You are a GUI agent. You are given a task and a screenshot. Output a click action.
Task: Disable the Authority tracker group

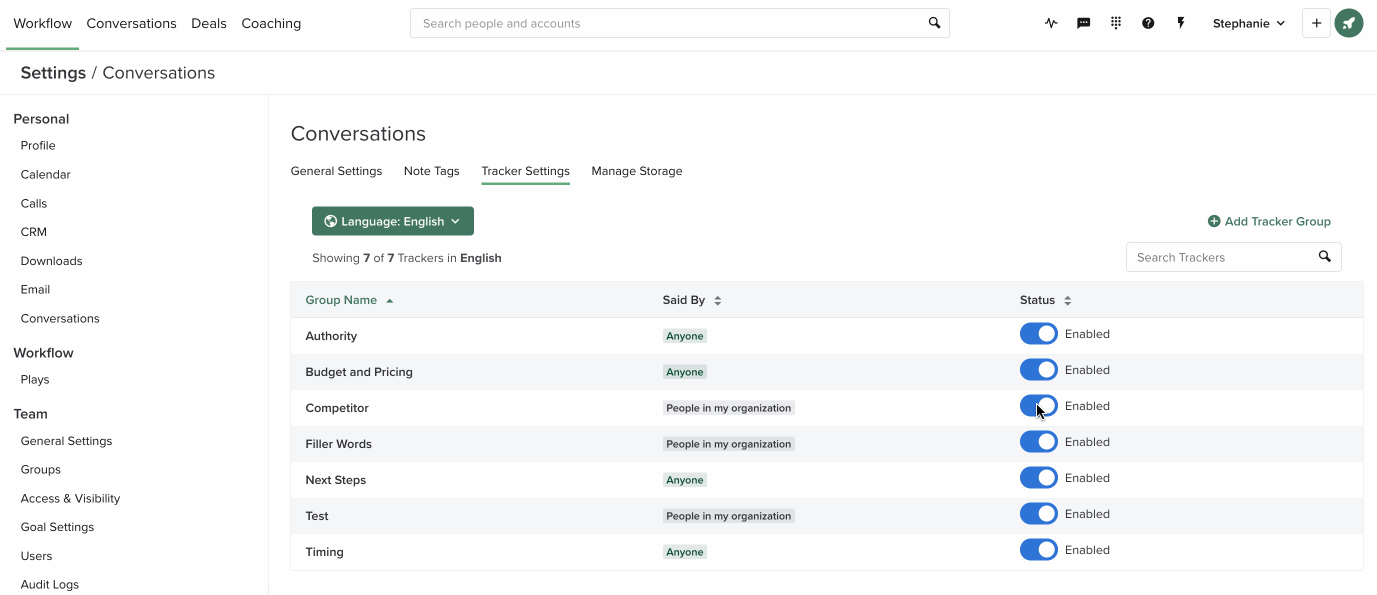(x=1038, y=333)
